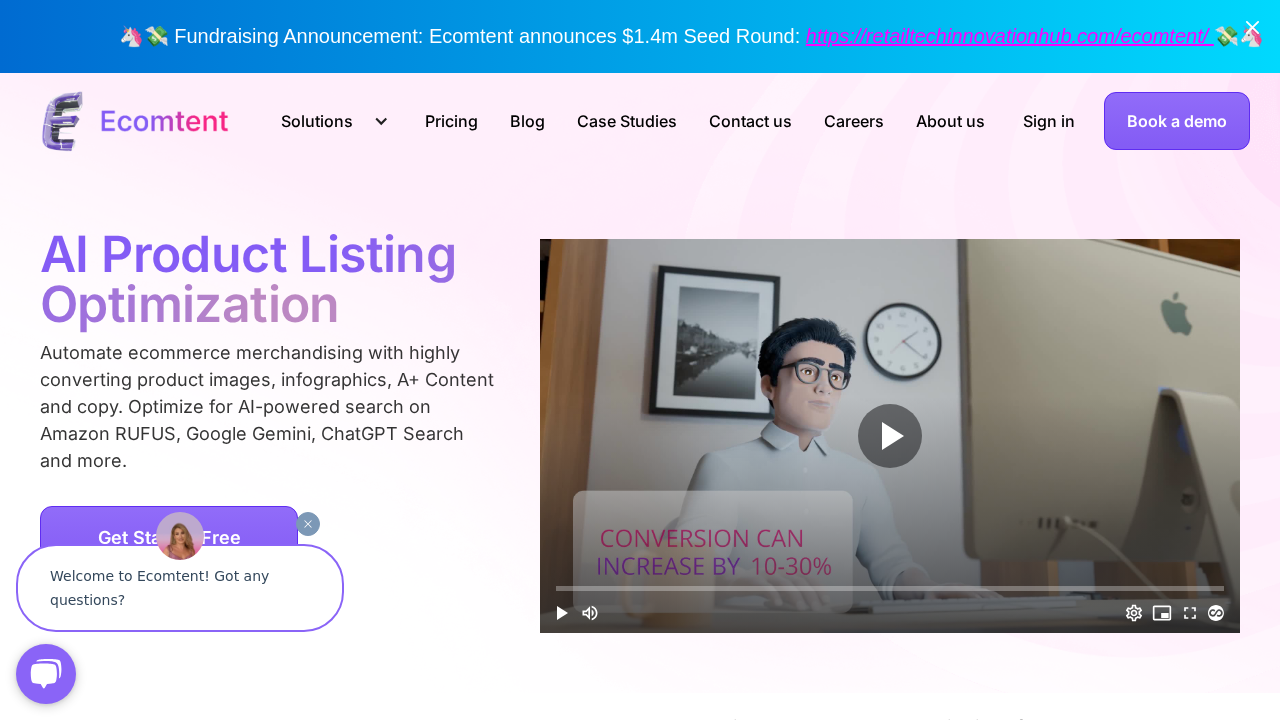Expand the Solutions dropdown chevron
Screen dimensions: 1280x720
(381, 121)
